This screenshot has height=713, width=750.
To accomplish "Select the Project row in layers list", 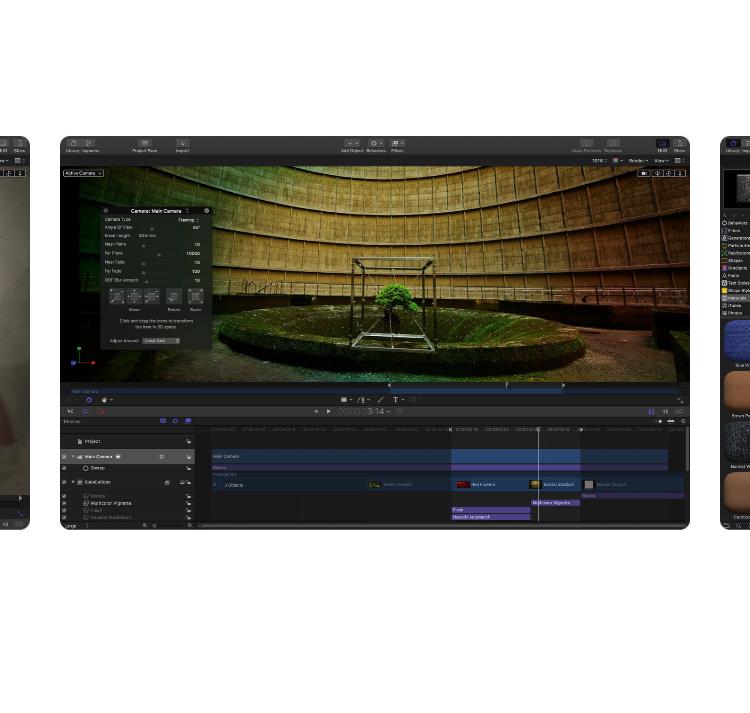I will (128, 441).
